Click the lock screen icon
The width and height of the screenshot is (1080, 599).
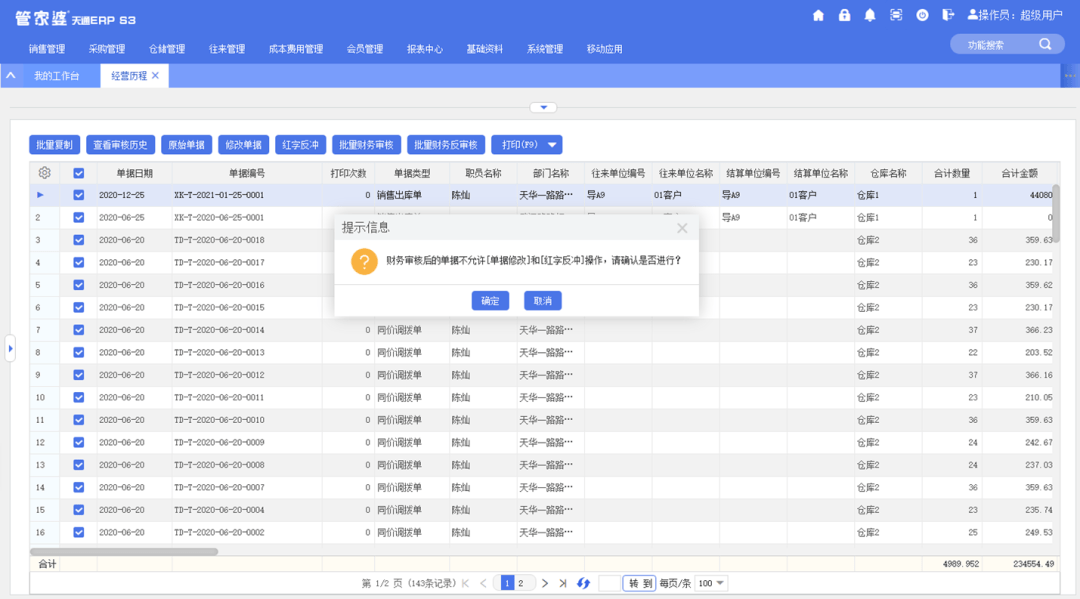[845, 16]
